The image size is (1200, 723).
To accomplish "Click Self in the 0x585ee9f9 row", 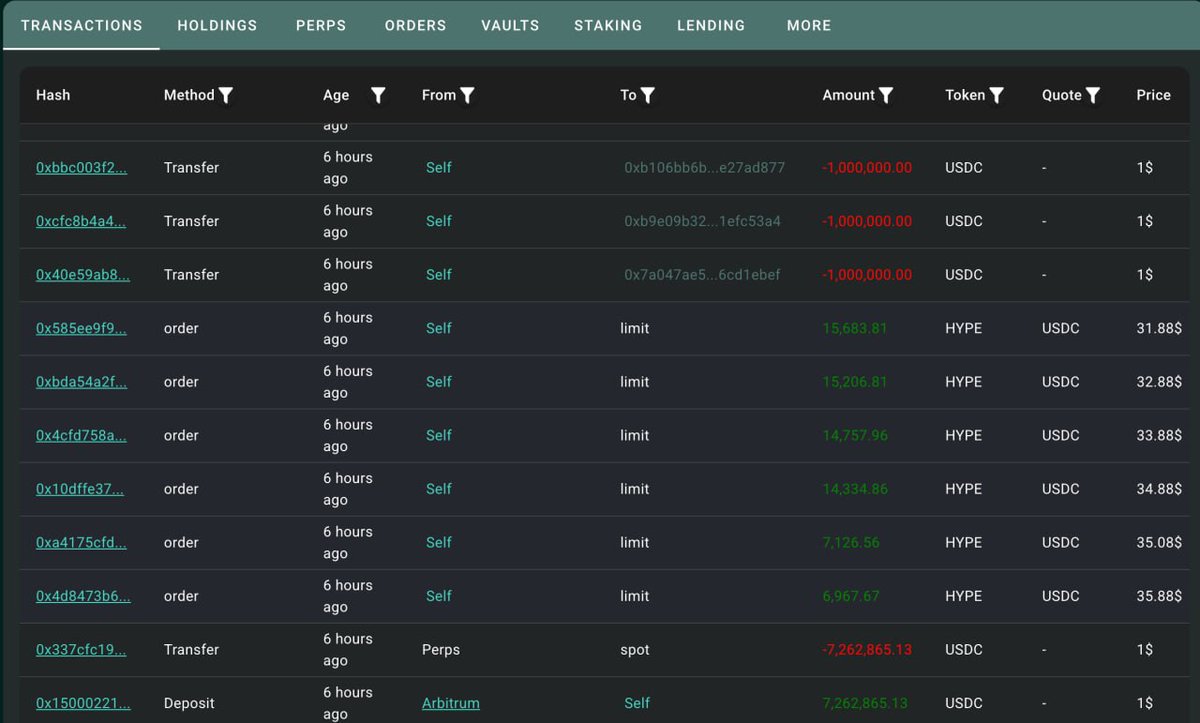I will pyautogui.click(x=439, y=328).
